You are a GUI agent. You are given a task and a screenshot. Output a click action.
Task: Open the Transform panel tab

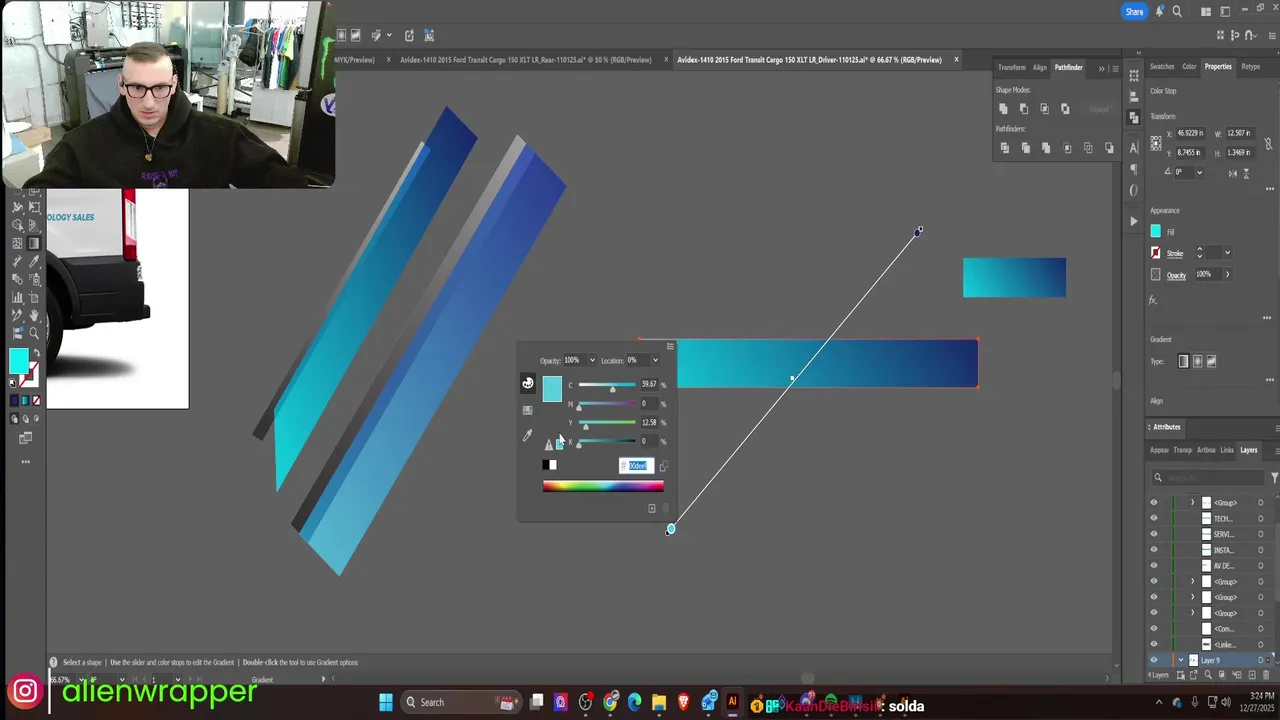1012,68
